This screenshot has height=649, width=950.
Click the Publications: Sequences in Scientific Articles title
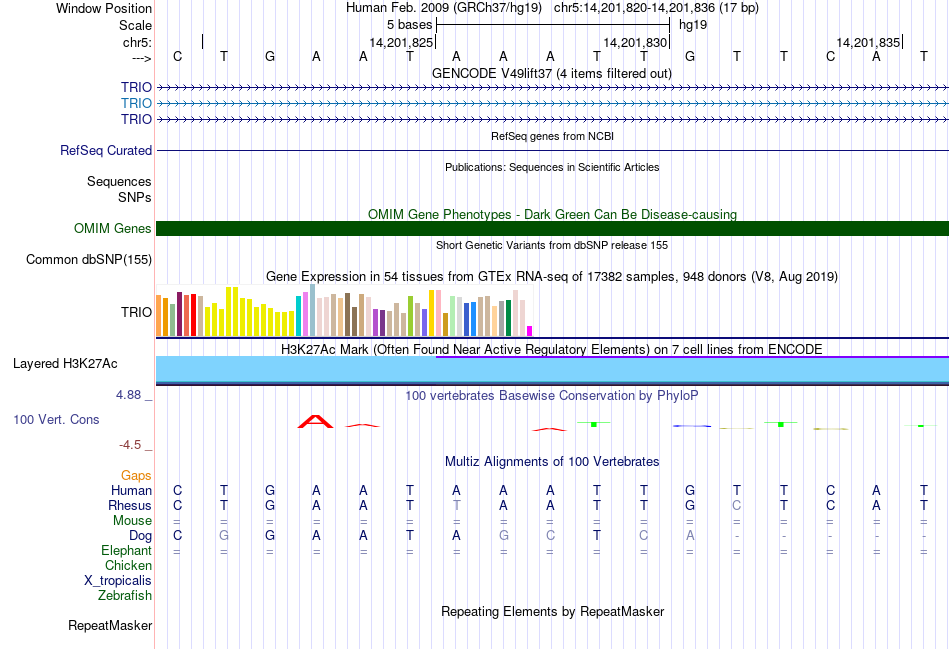pyautogui.click(x=552, y=167)
